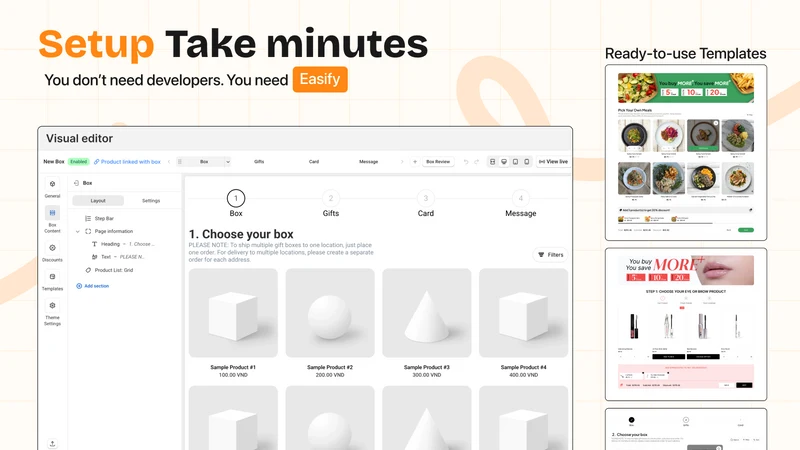Select Sample Product #2 sphere thumbnail

330,313
